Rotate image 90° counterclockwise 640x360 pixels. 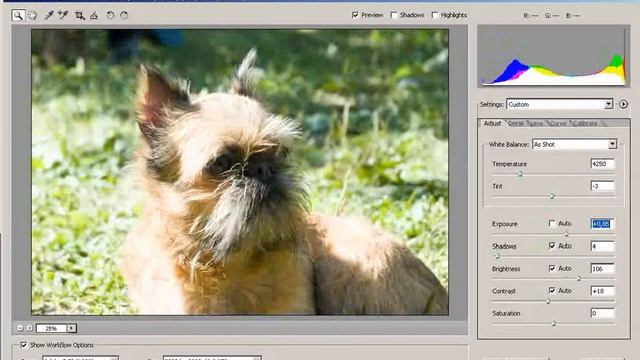pyautogui.click(x=110, y=16)
